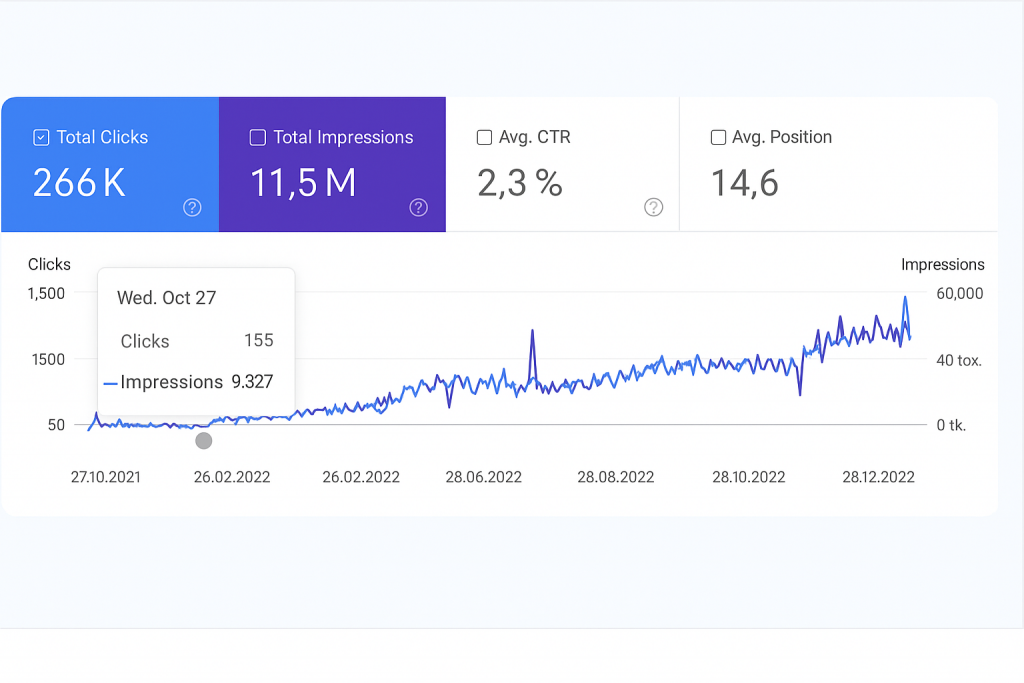Select the 266 K clicks value

tap(79, 183)
